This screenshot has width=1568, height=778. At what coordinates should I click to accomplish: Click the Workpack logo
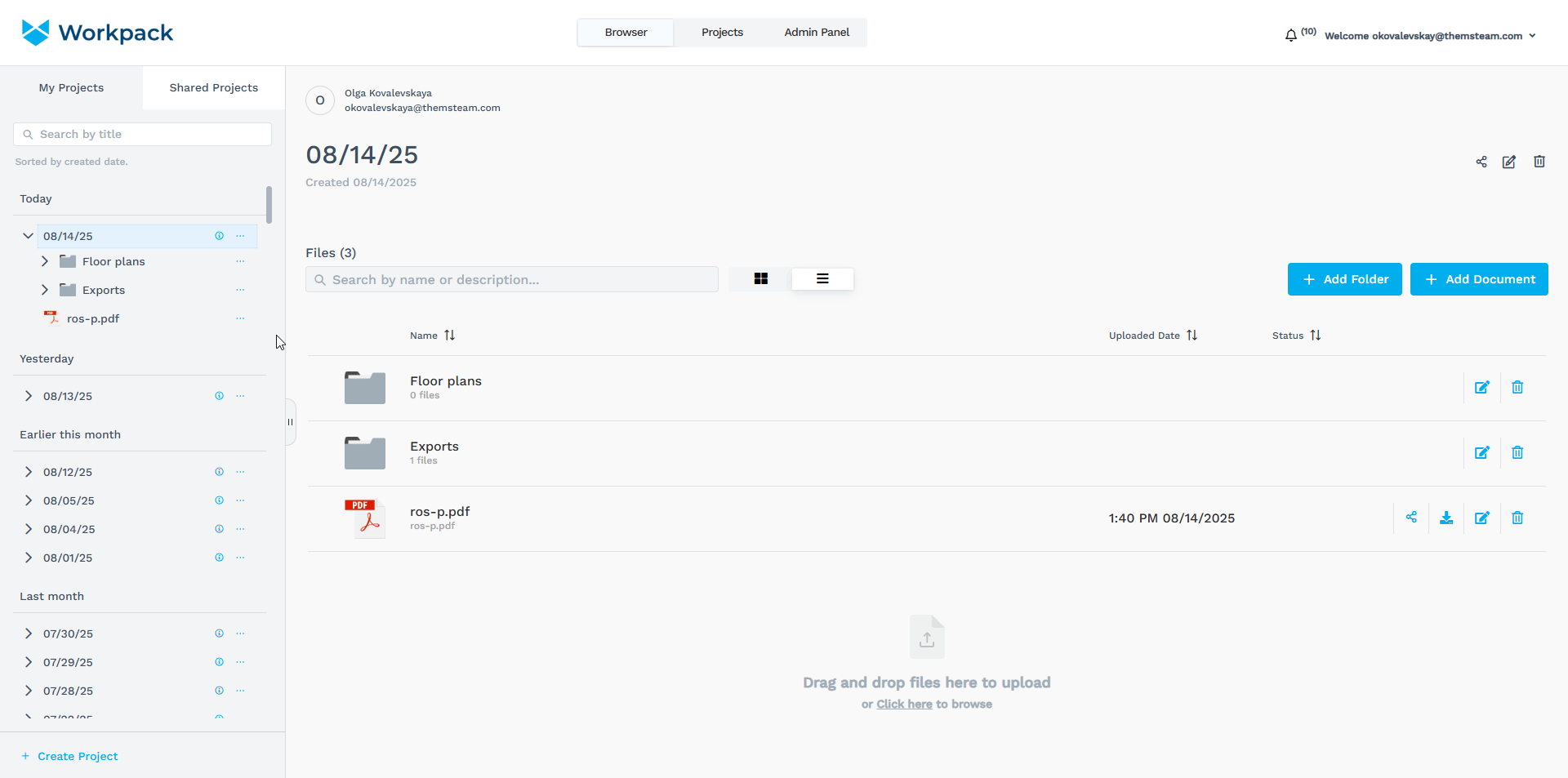pos(97,33)
